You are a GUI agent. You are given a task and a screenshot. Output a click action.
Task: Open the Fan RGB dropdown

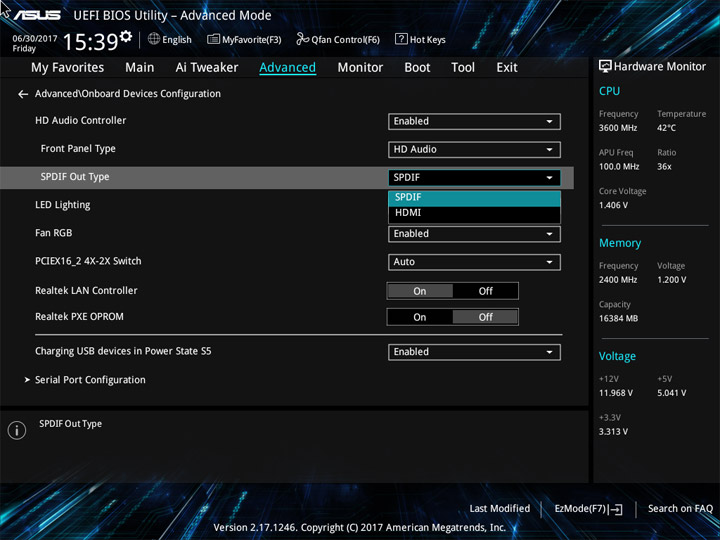[474, 234]
